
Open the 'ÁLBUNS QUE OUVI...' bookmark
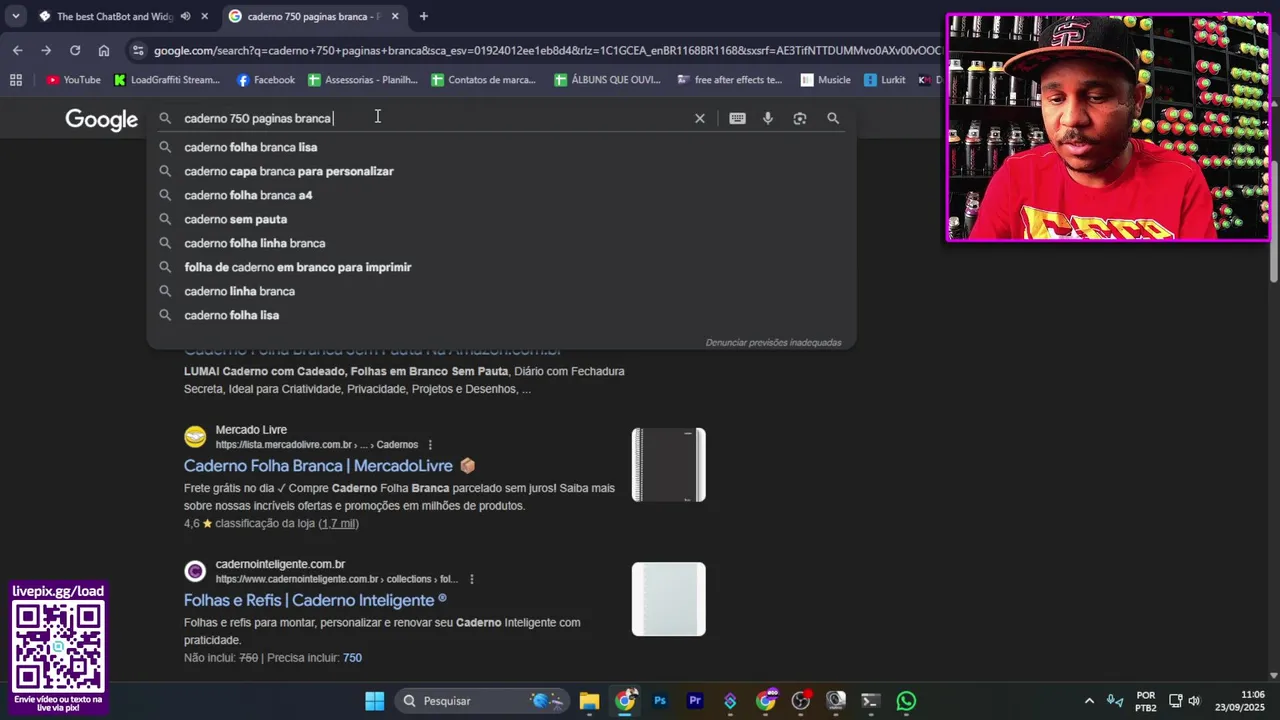[x=607, y=80]
